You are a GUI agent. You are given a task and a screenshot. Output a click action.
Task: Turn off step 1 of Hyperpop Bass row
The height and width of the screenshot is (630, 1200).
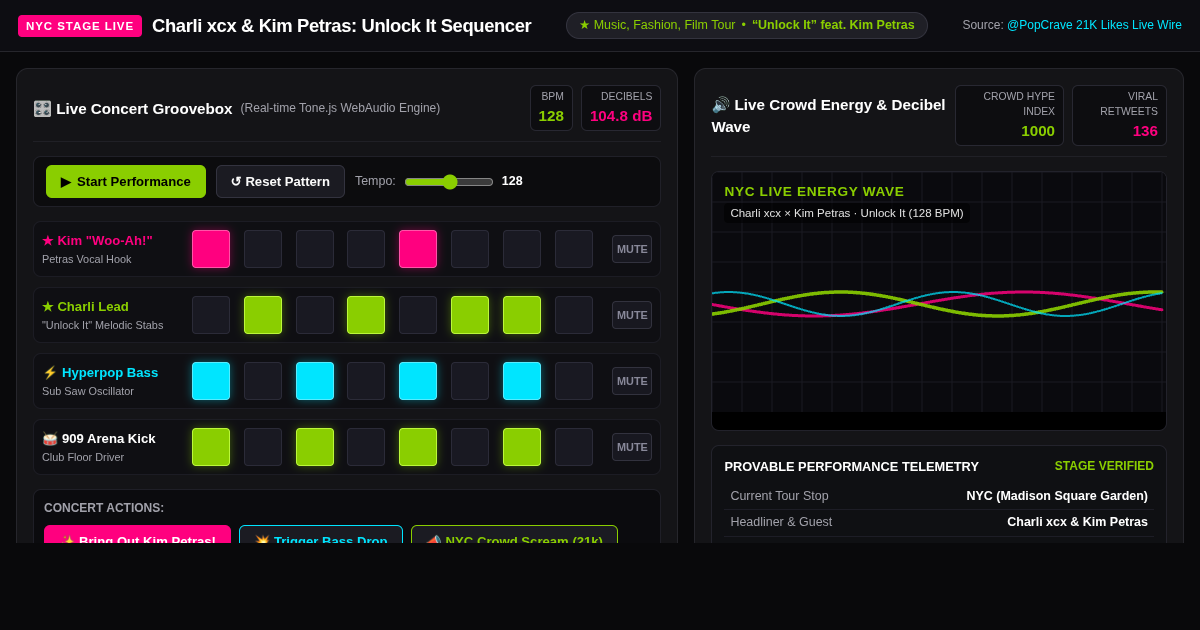click(x=211, y=381)
